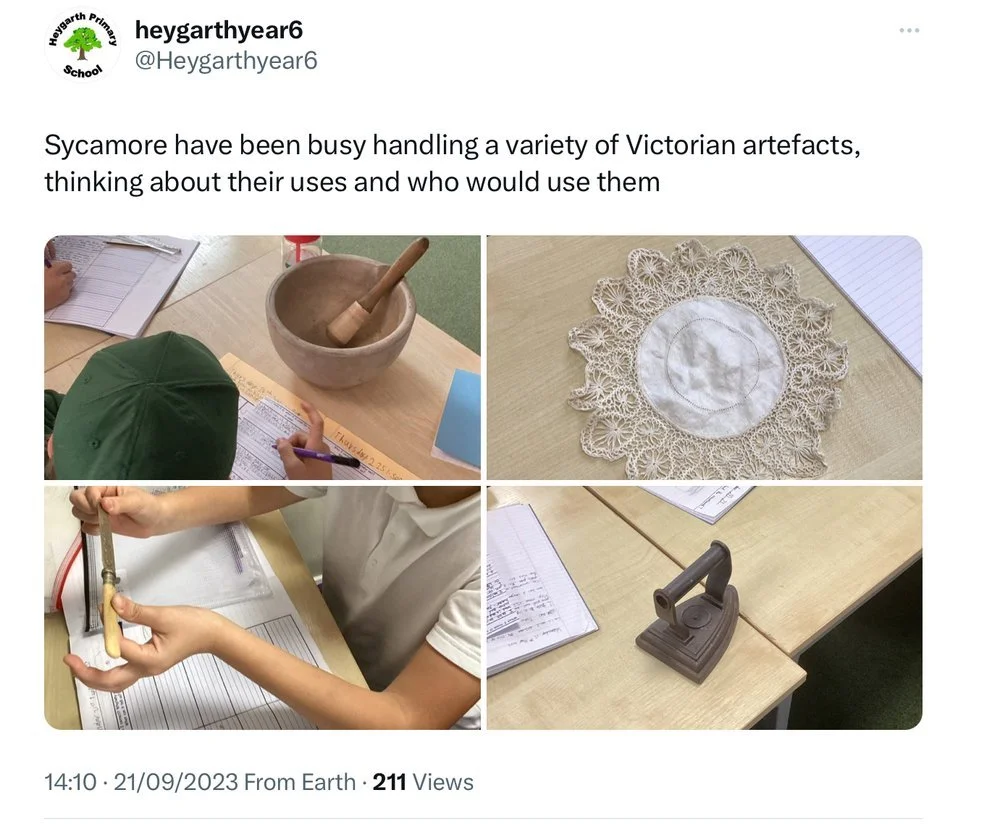
Task: Click the 14:10 timestamp link
Action: click(x=70, y=782)
